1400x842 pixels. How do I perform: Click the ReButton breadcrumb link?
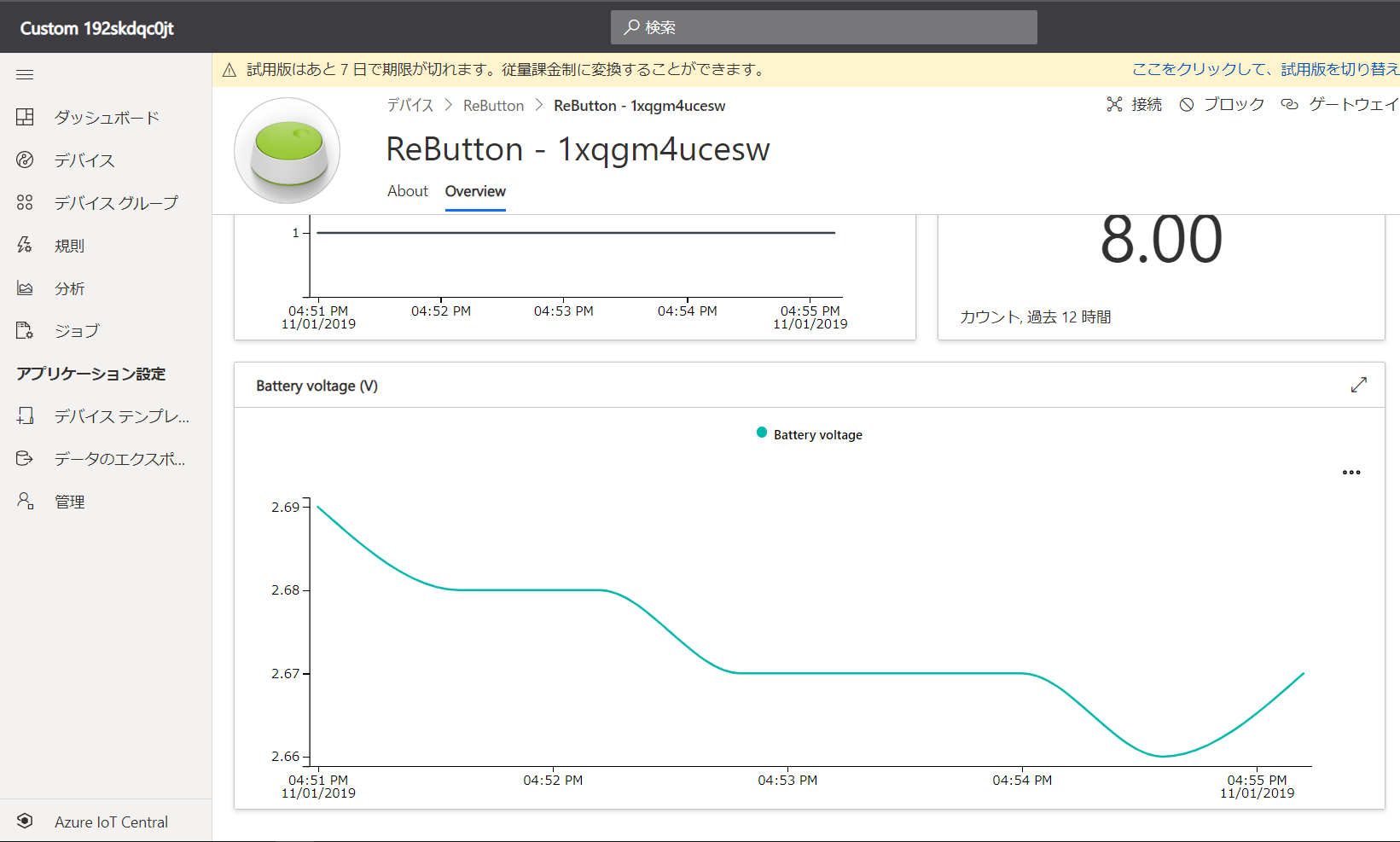pyautogui.click(x=493, y=106)
